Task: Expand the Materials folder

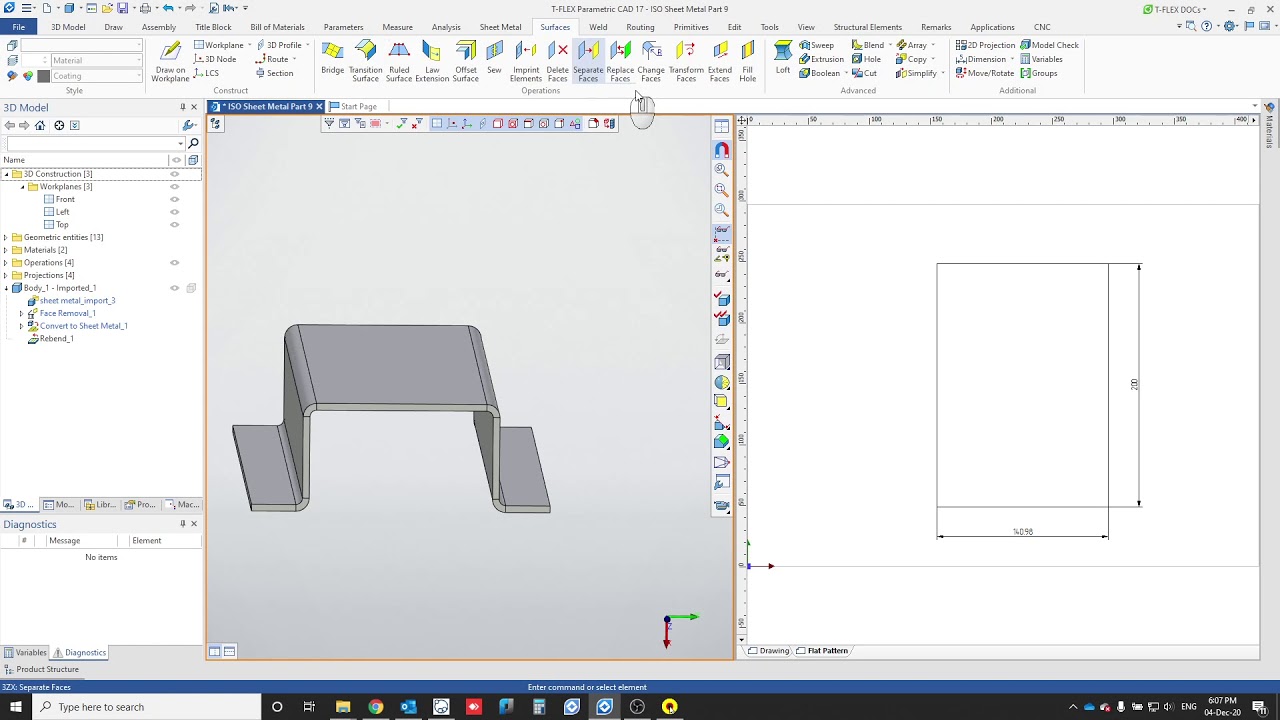Action: tap(6, 250)
